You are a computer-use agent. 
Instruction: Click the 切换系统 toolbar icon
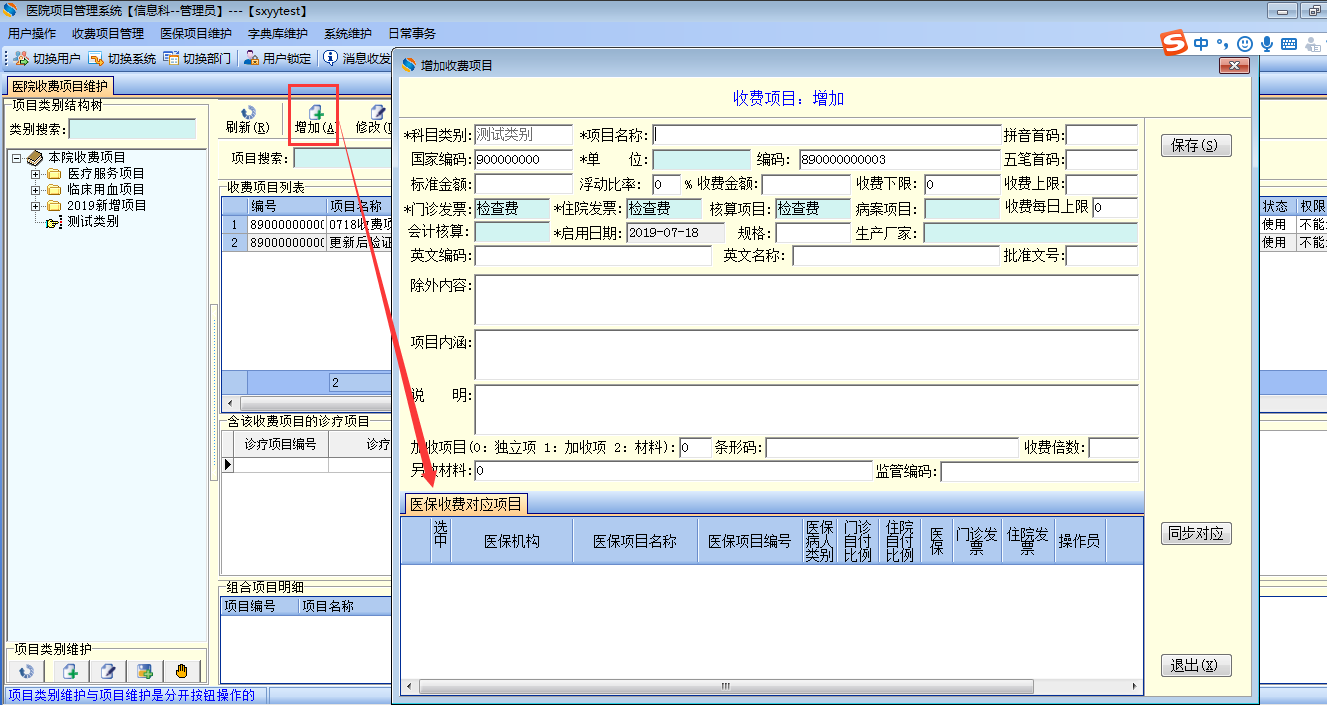coord(96,58)
